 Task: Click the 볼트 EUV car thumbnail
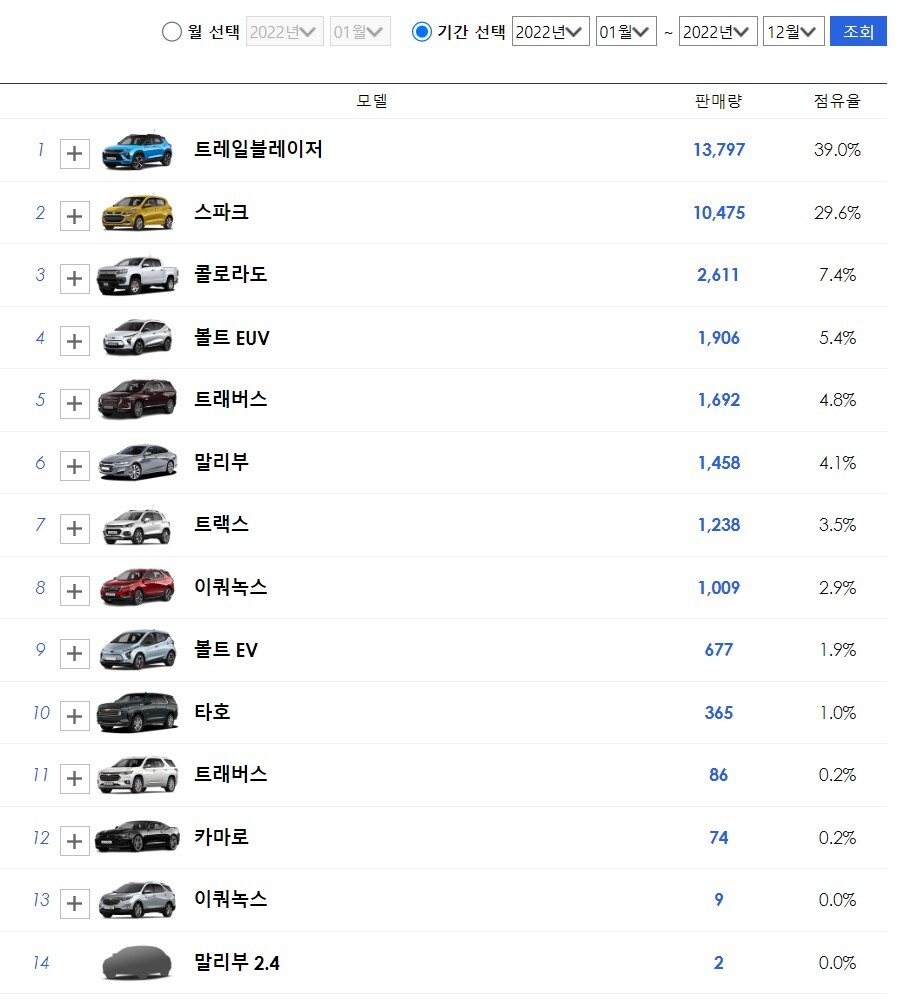137,336
